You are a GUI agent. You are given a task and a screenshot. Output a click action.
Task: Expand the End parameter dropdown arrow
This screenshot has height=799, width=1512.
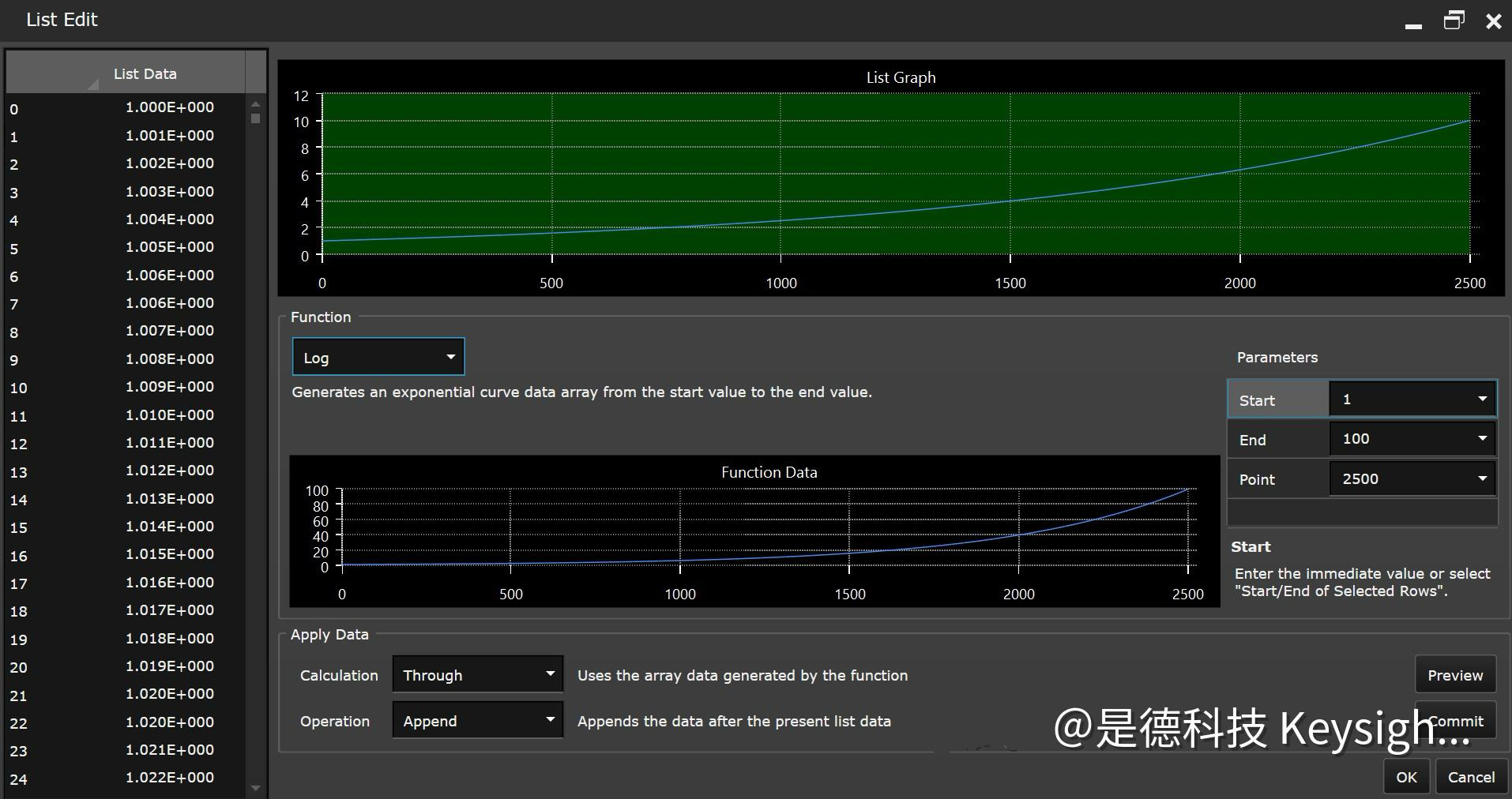[1482, 439]
